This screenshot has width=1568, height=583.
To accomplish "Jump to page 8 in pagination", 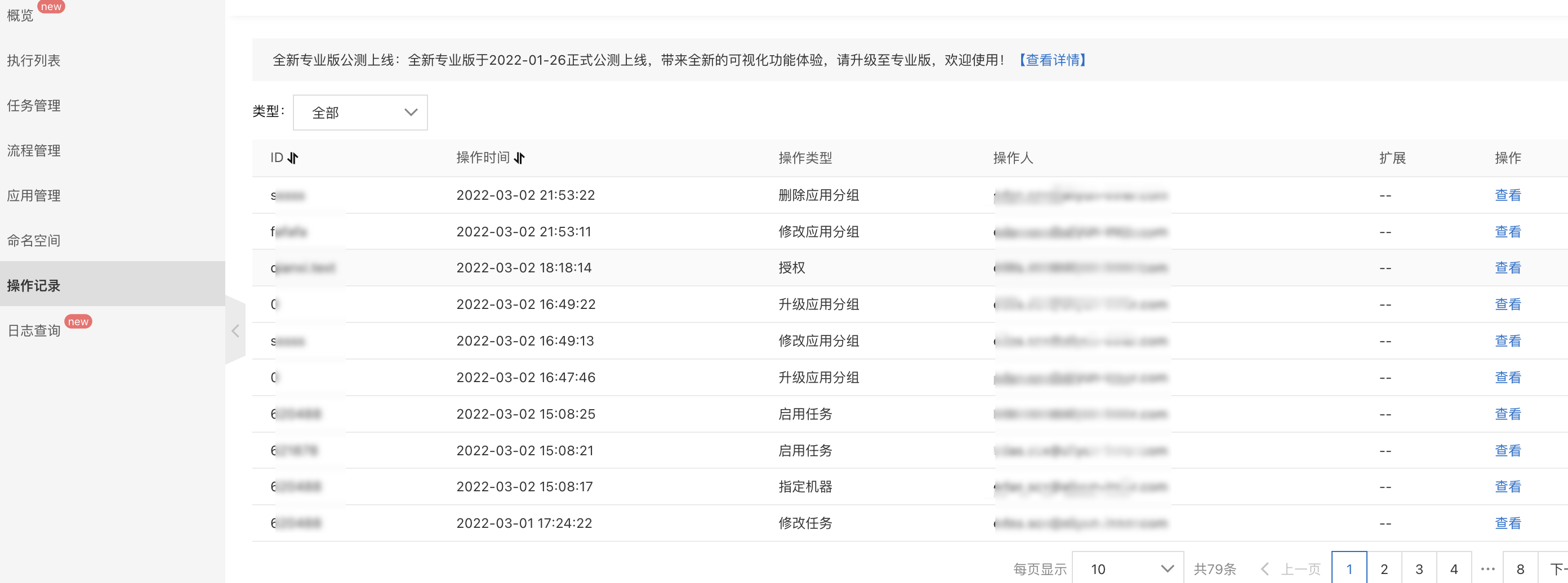I will 1521,569.
